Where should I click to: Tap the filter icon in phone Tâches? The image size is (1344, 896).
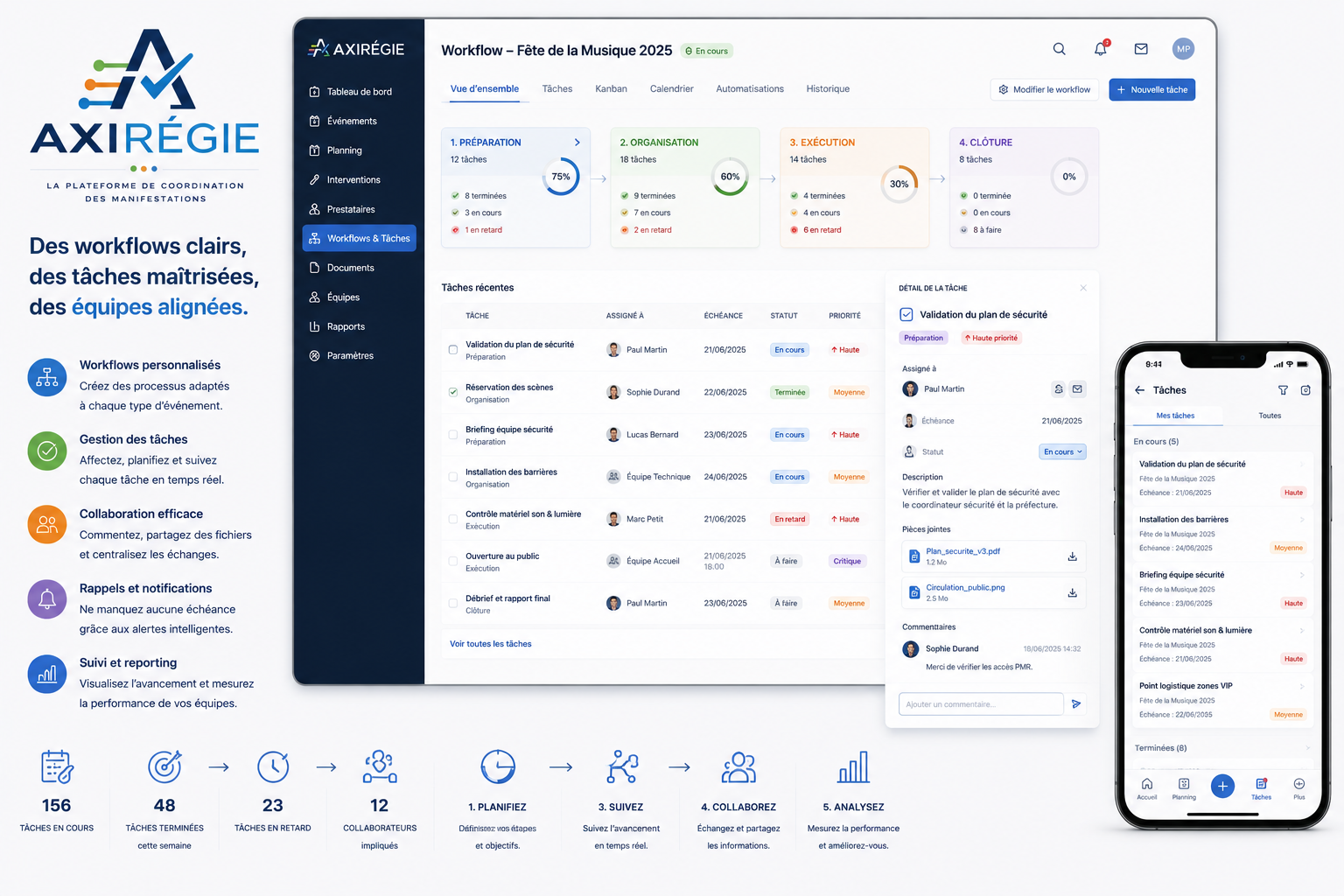coord(1283,390)
